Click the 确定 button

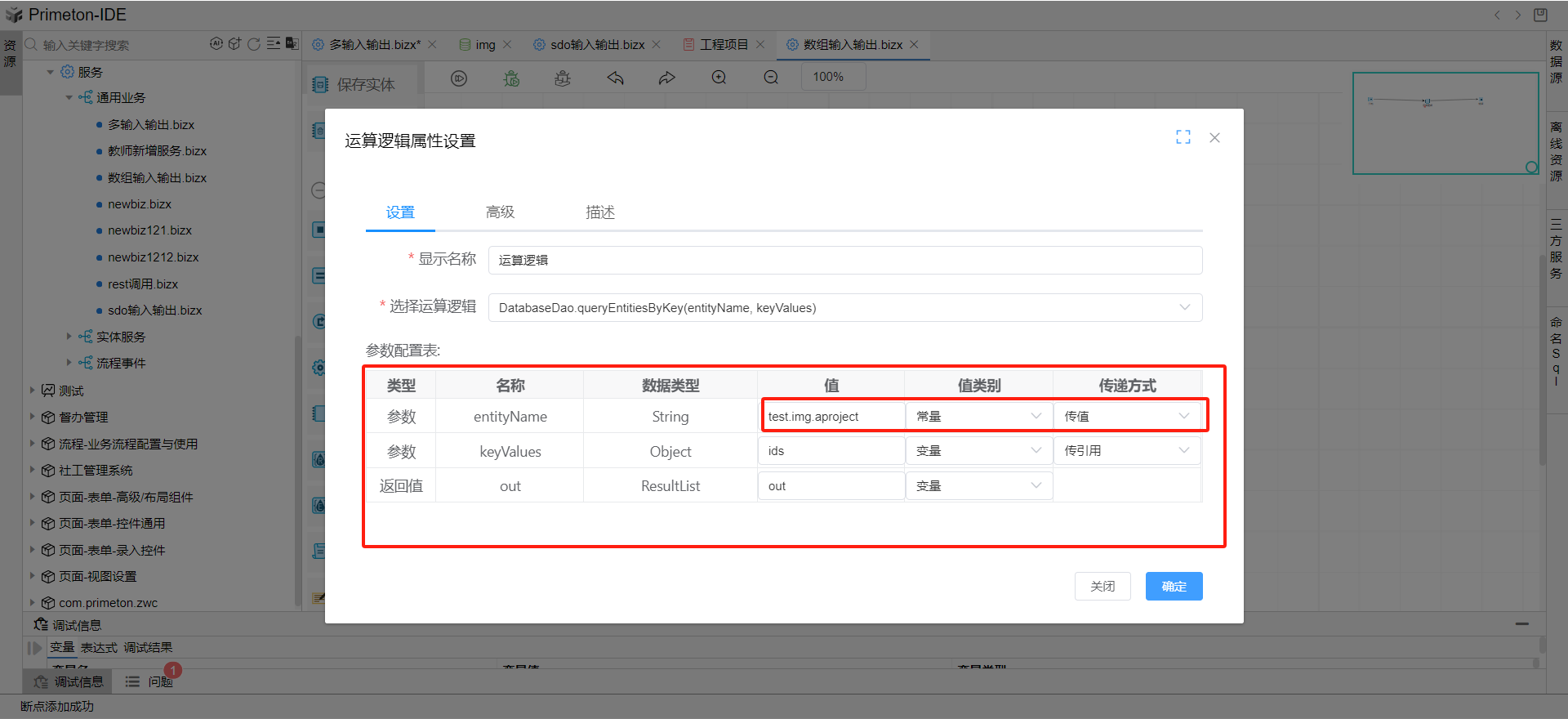(1174, 587)
